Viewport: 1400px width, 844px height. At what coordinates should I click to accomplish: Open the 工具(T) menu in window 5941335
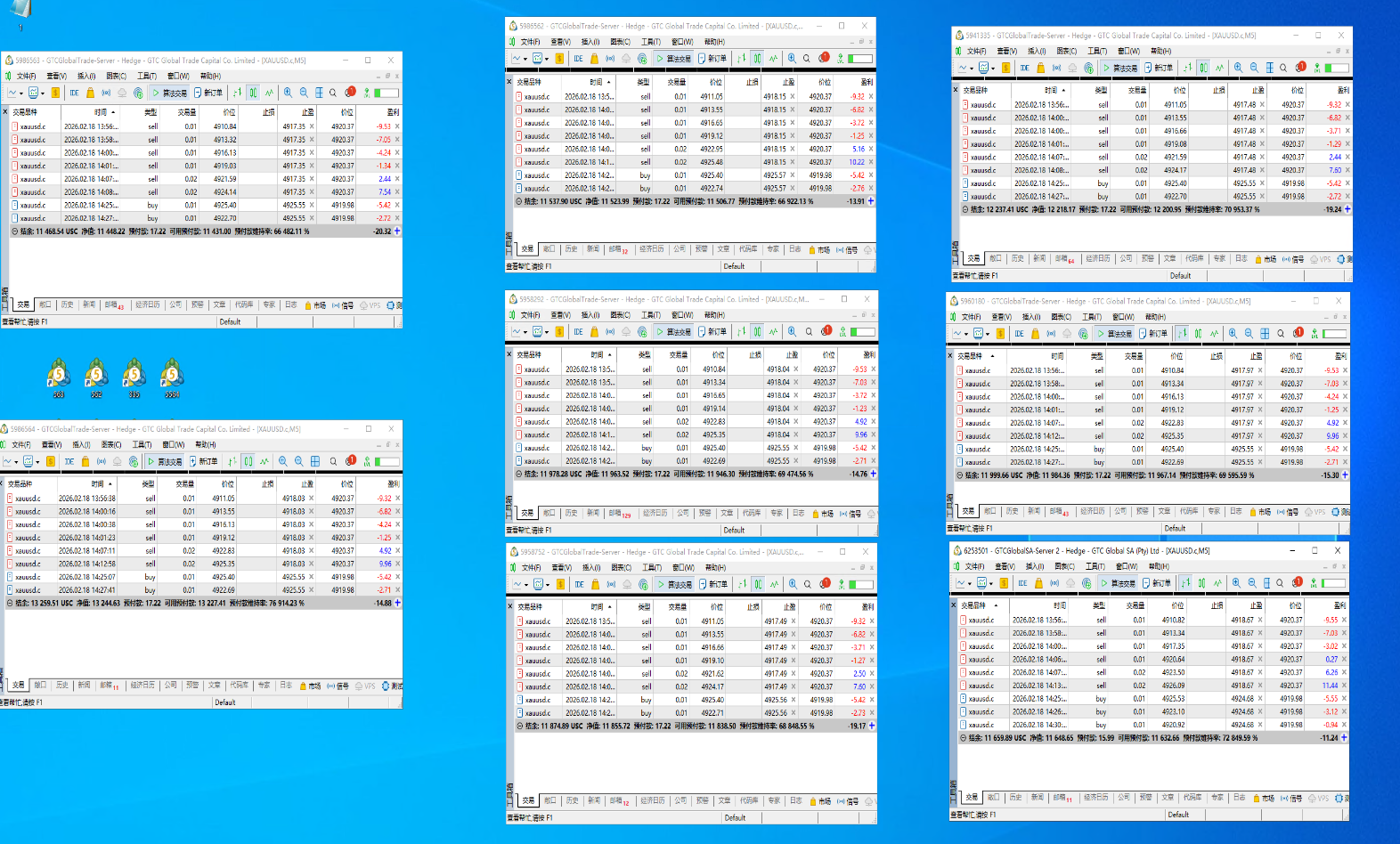(1097, 52)
